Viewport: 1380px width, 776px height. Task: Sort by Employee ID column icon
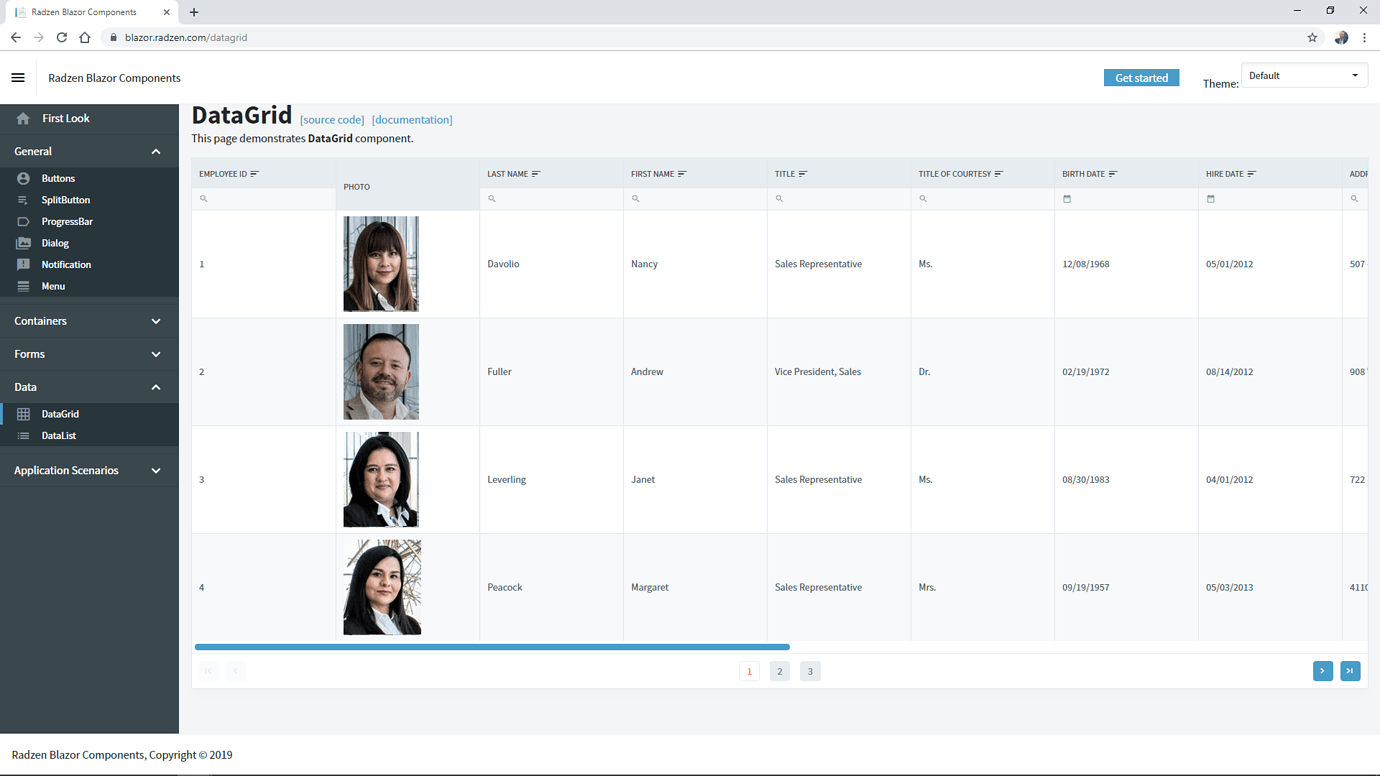click(254, 174)
